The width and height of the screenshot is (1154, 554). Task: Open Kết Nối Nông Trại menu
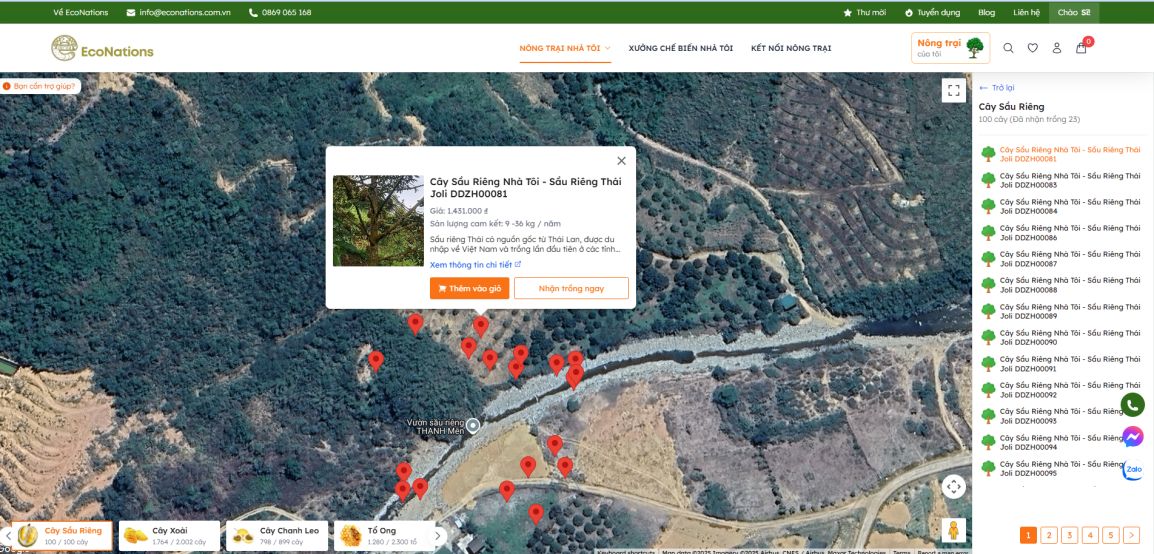click(790, 48)
